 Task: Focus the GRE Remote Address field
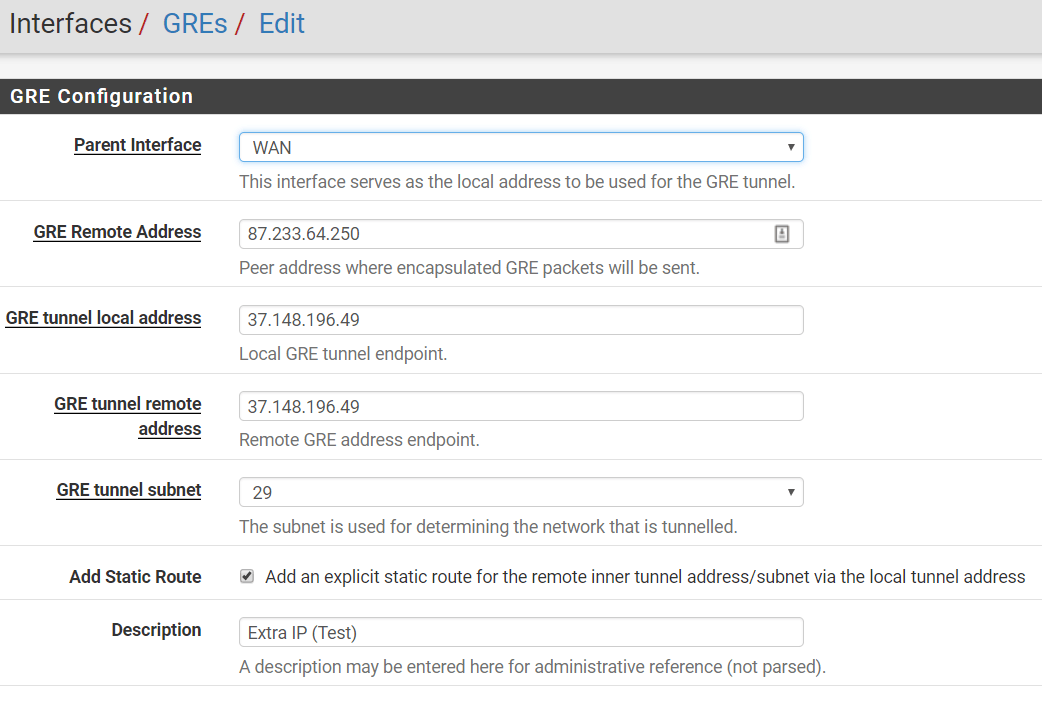pos(505,234)
